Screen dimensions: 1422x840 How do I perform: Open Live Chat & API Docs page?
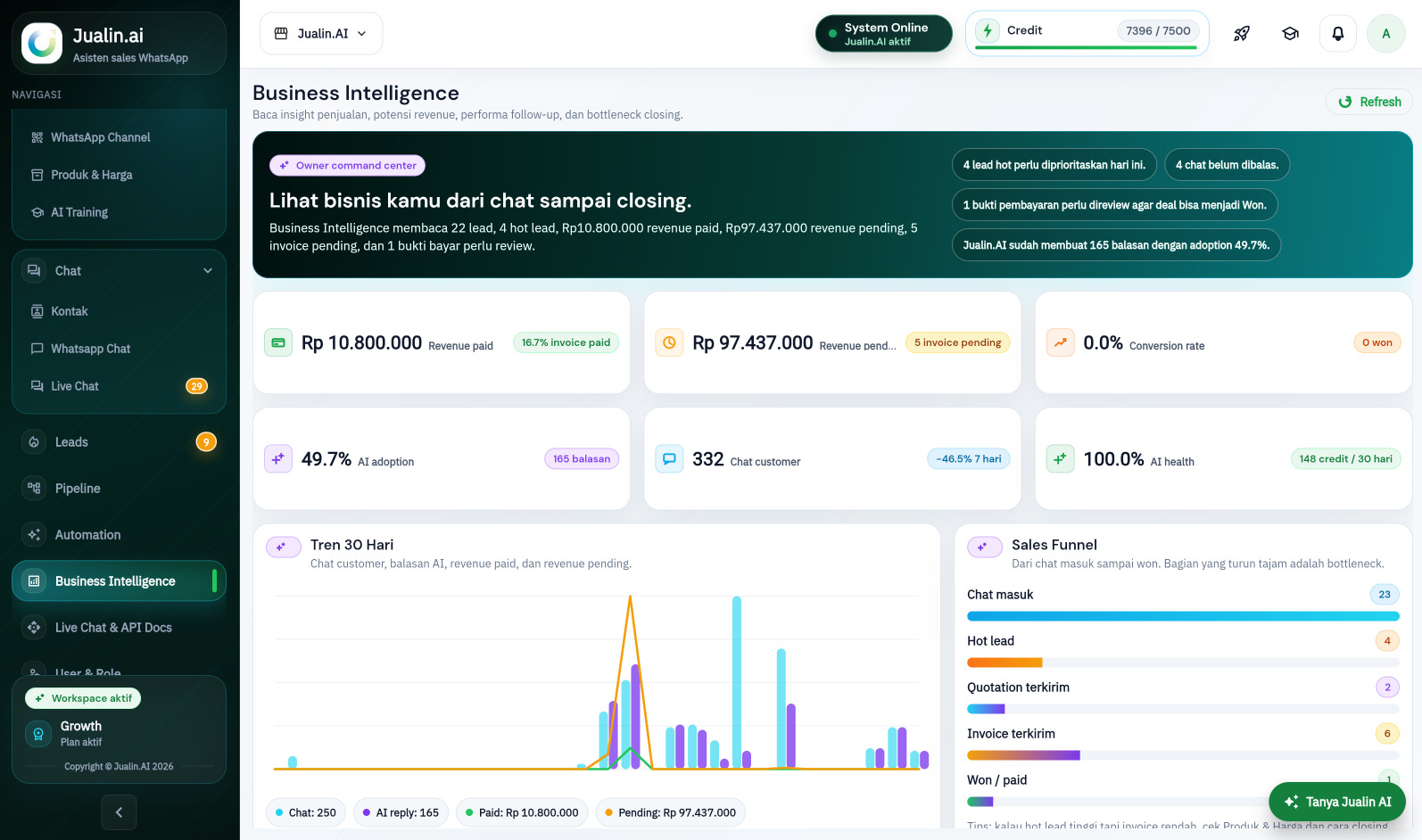tap(119, 628)
